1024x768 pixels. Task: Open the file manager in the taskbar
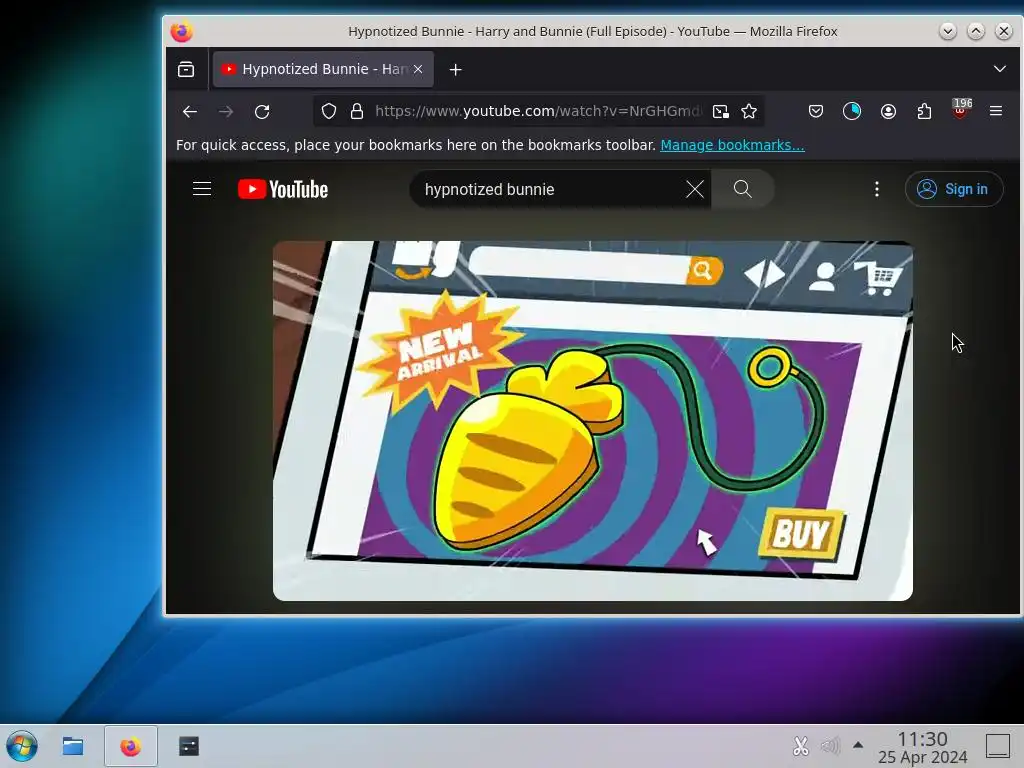[72, 746]
